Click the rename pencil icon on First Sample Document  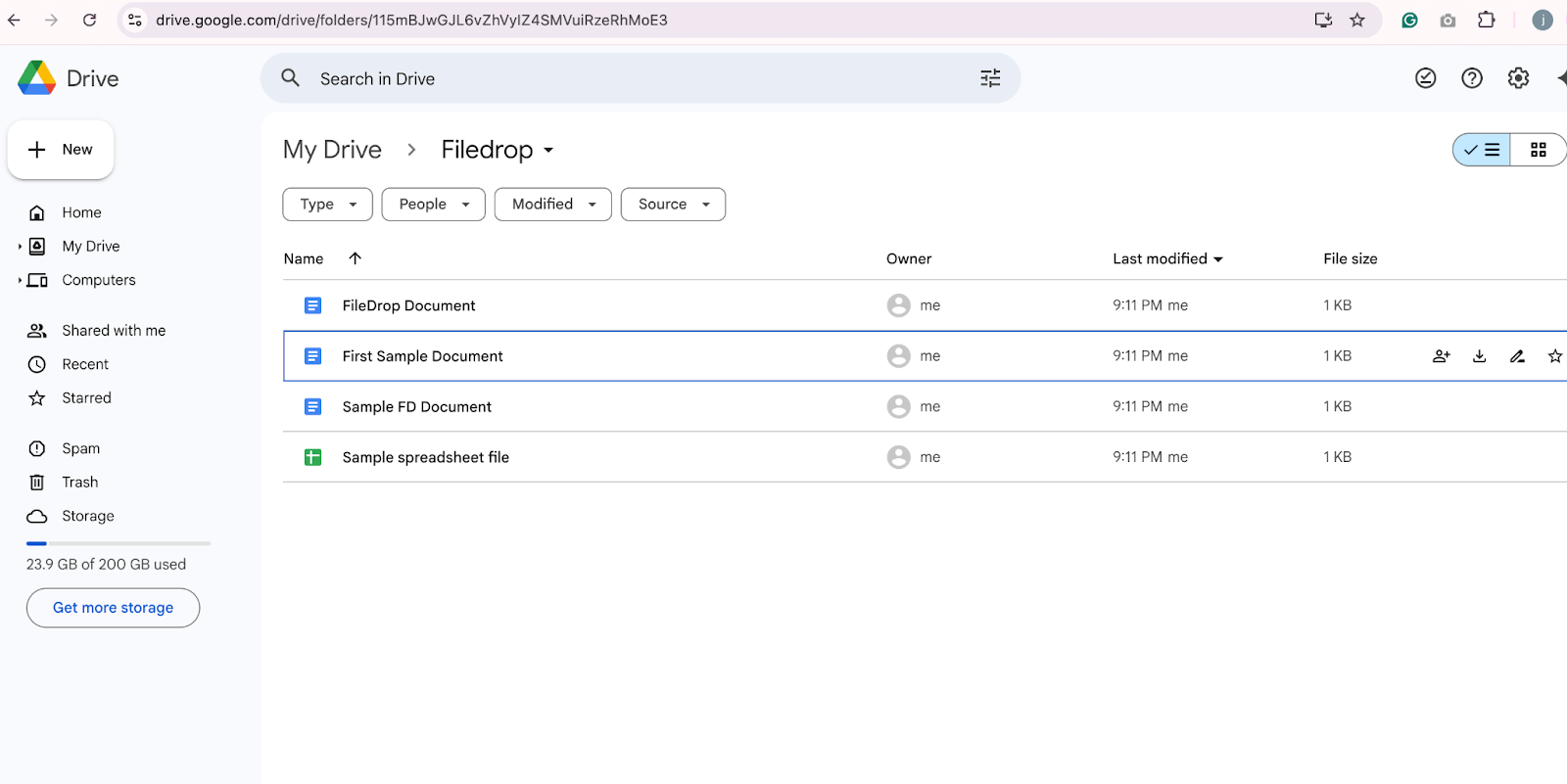pos(1517,356)
